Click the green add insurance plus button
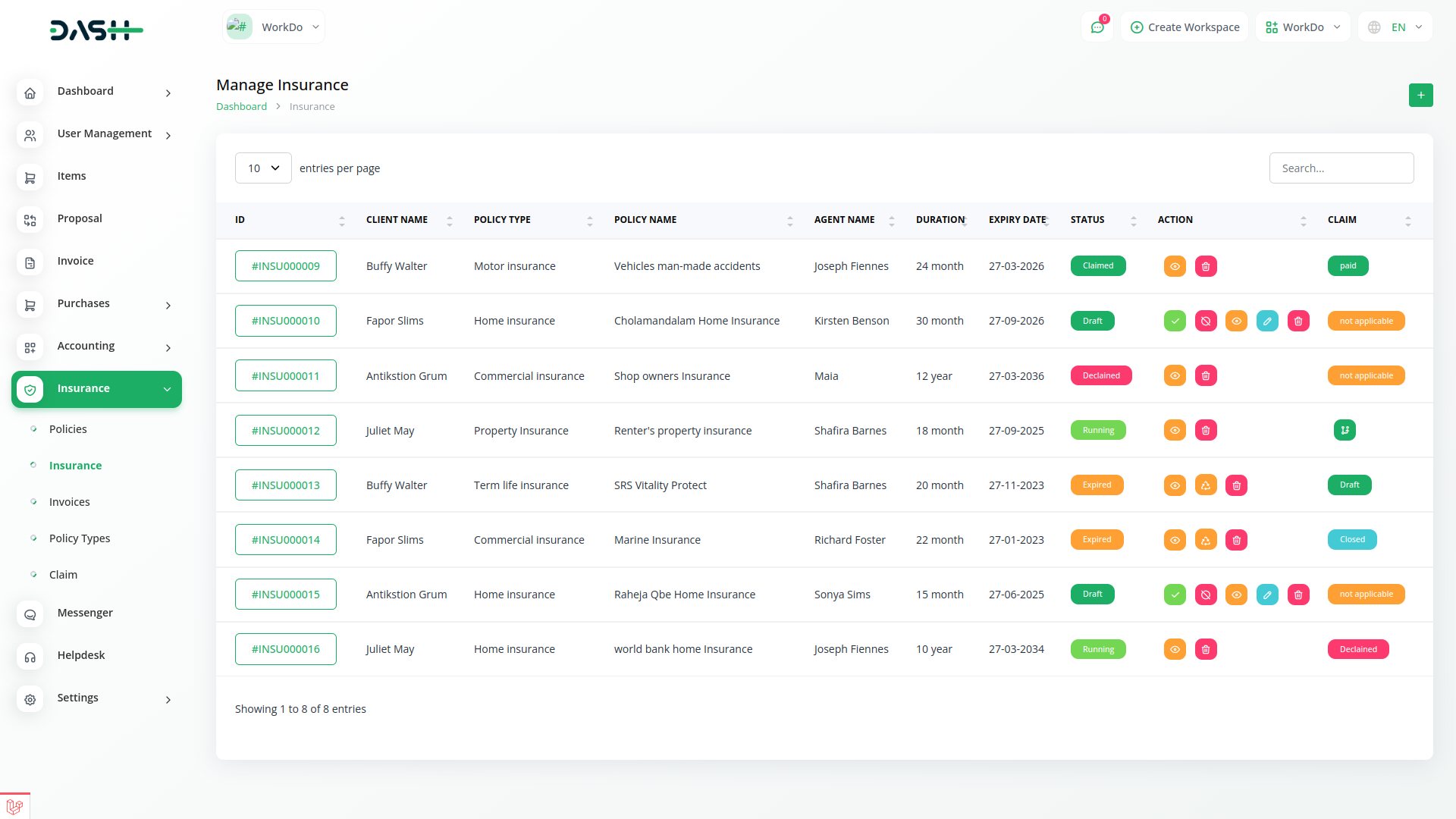1456x819 pixels. click(x=1420, y=95)
